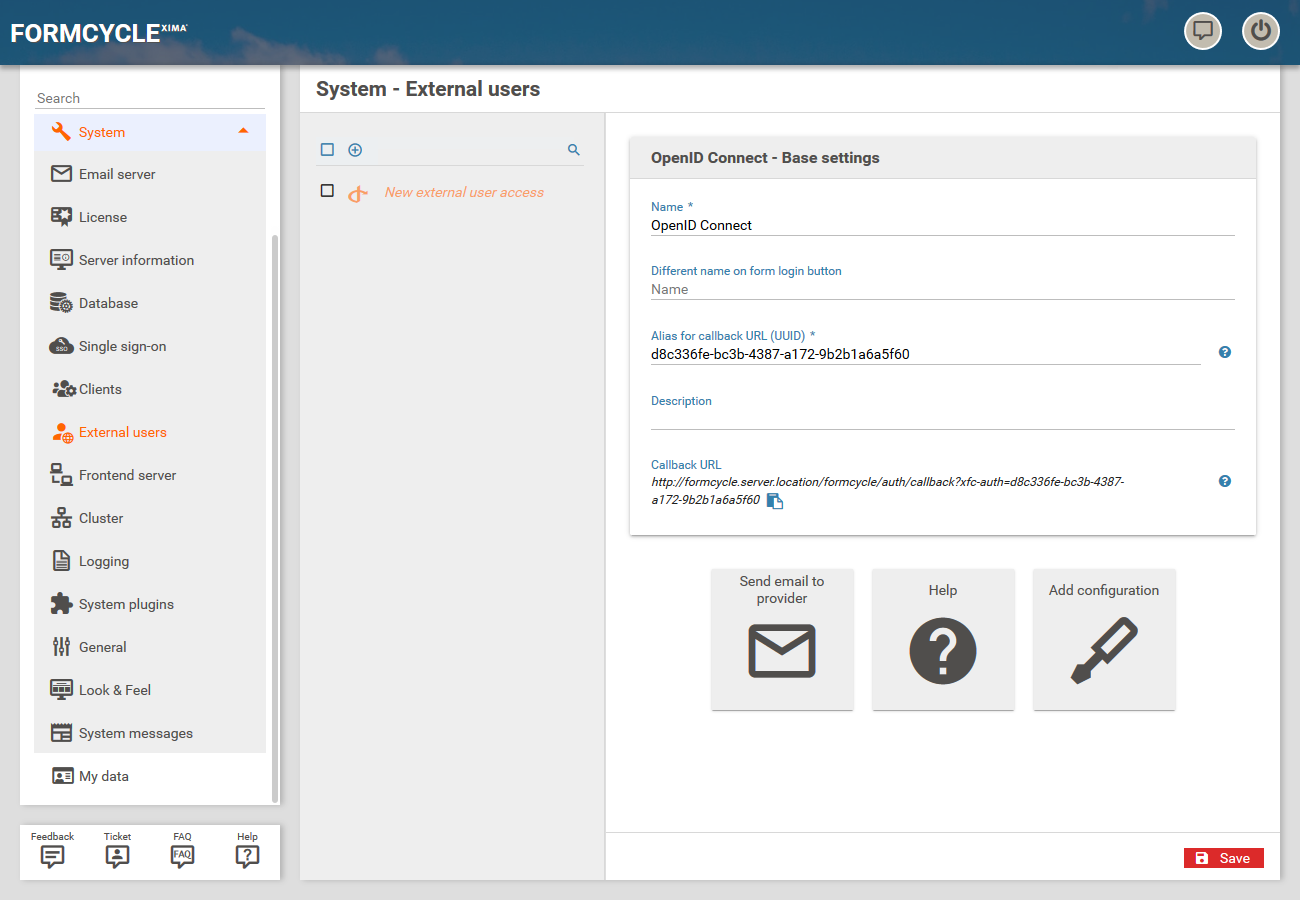Viewport: 1300px width, 900px height.
Task: Open Email server menu item
Action: 117,174
